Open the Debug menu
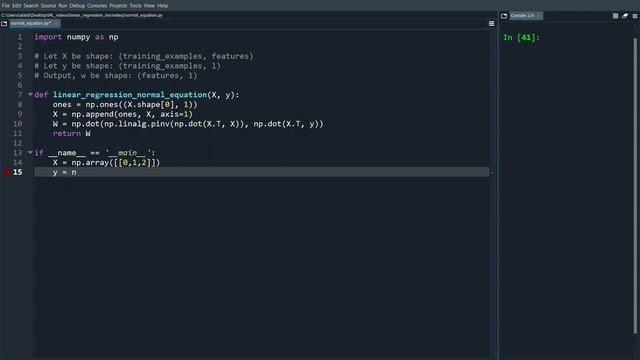This screenshot has width=640, height=360. coord(77,6)
